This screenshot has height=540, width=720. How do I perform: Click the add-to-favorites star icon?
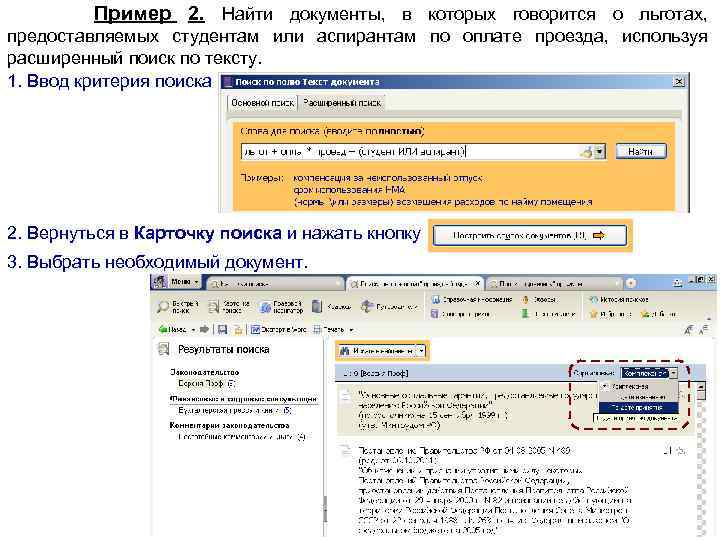click(x=645, y=315)
